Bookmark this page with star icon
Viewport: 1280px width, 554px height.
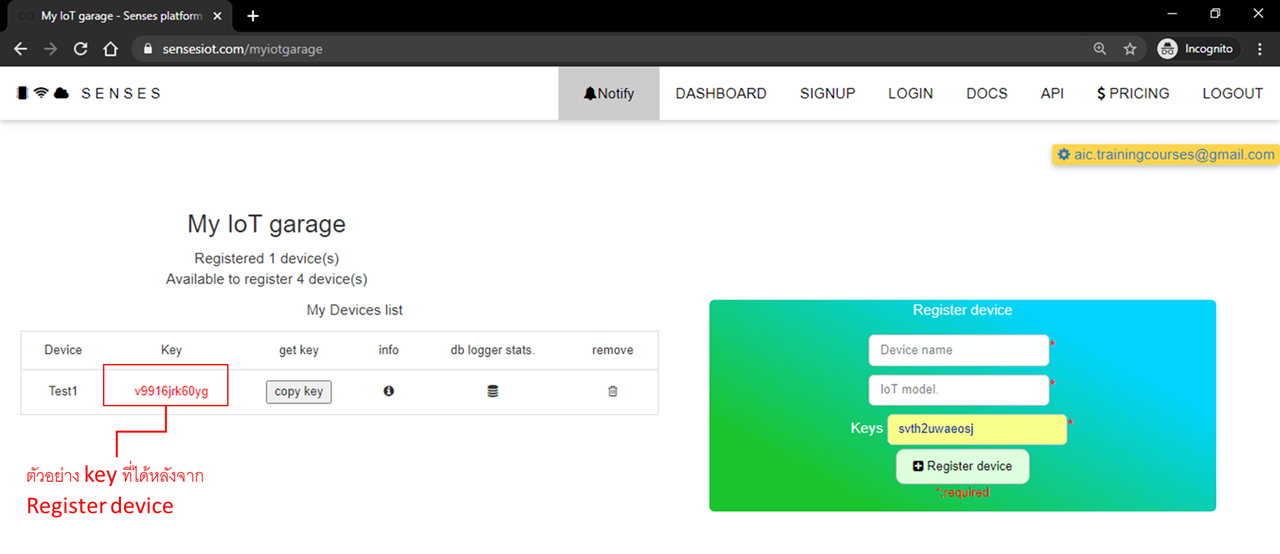click(x=1130, y=49)
